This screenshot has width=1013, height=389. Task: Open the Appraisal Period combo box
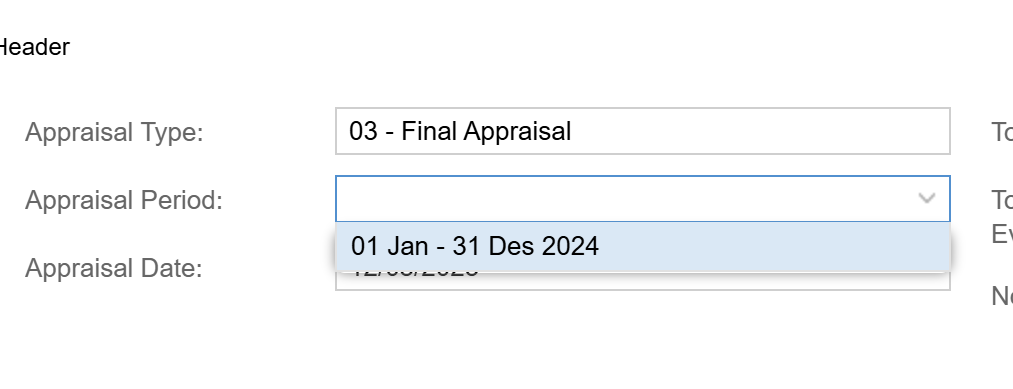point(643,198)
